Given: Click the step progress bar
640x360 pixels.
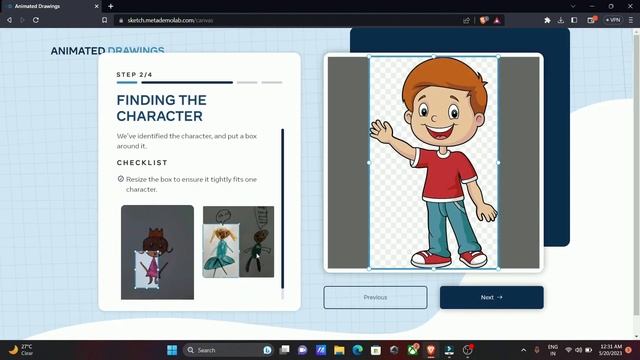Looking at the screenshot, I should (199, 82).
